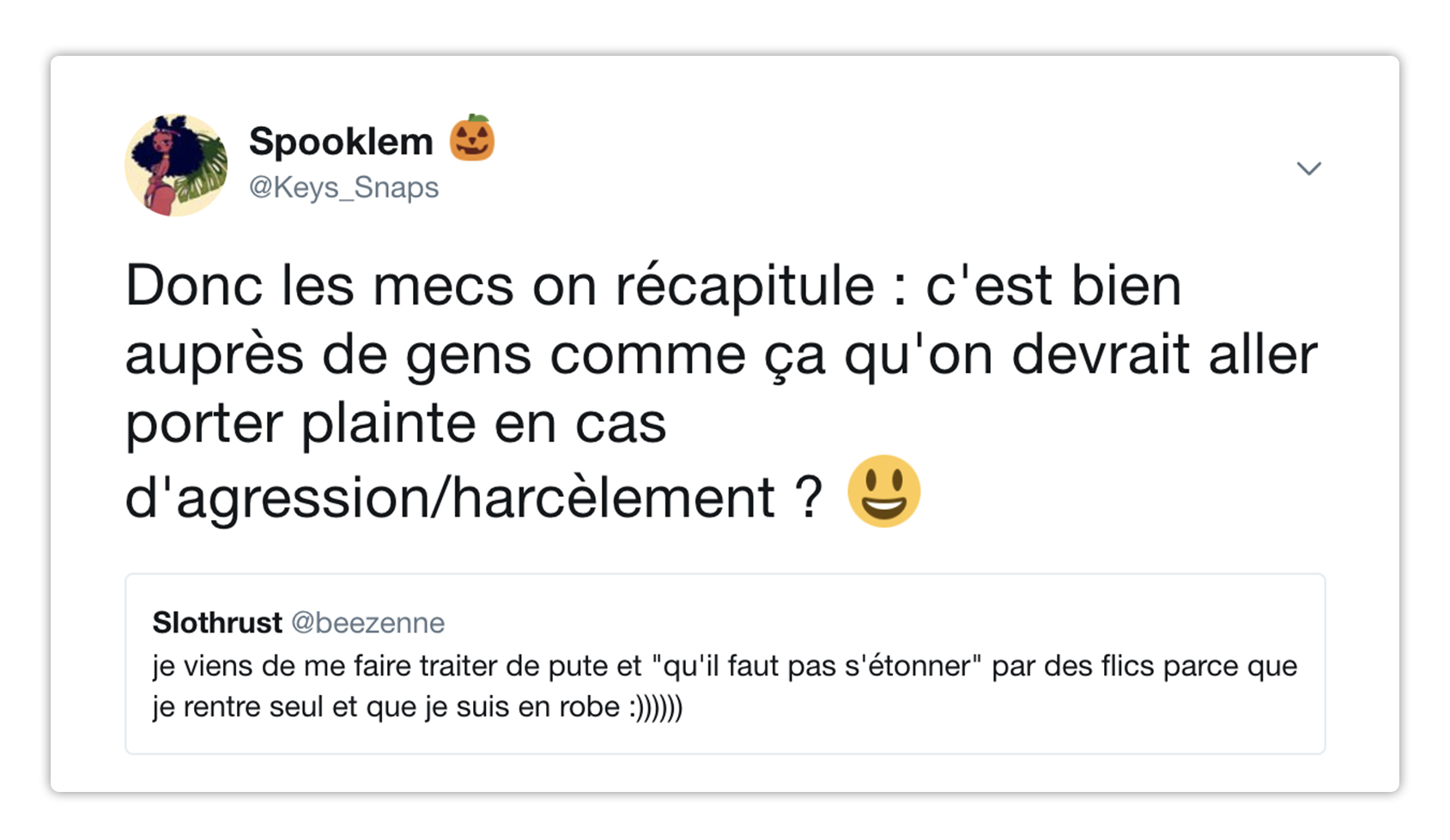This screenshot has width=1450, height=840.
Task: Click the pumpkin emoji beside Spooklem
Action: (472, 139)
